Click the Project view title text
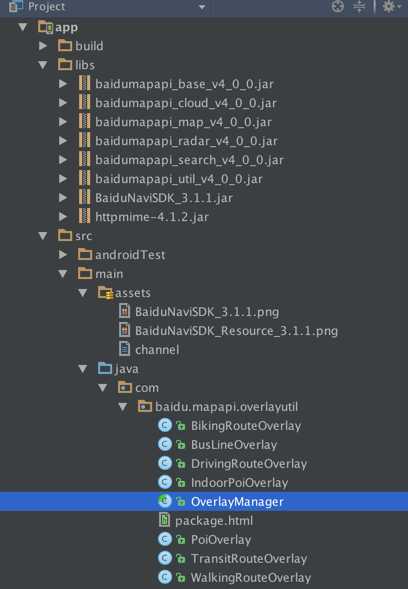The image size is (408, 589). (x=46, y=7)
